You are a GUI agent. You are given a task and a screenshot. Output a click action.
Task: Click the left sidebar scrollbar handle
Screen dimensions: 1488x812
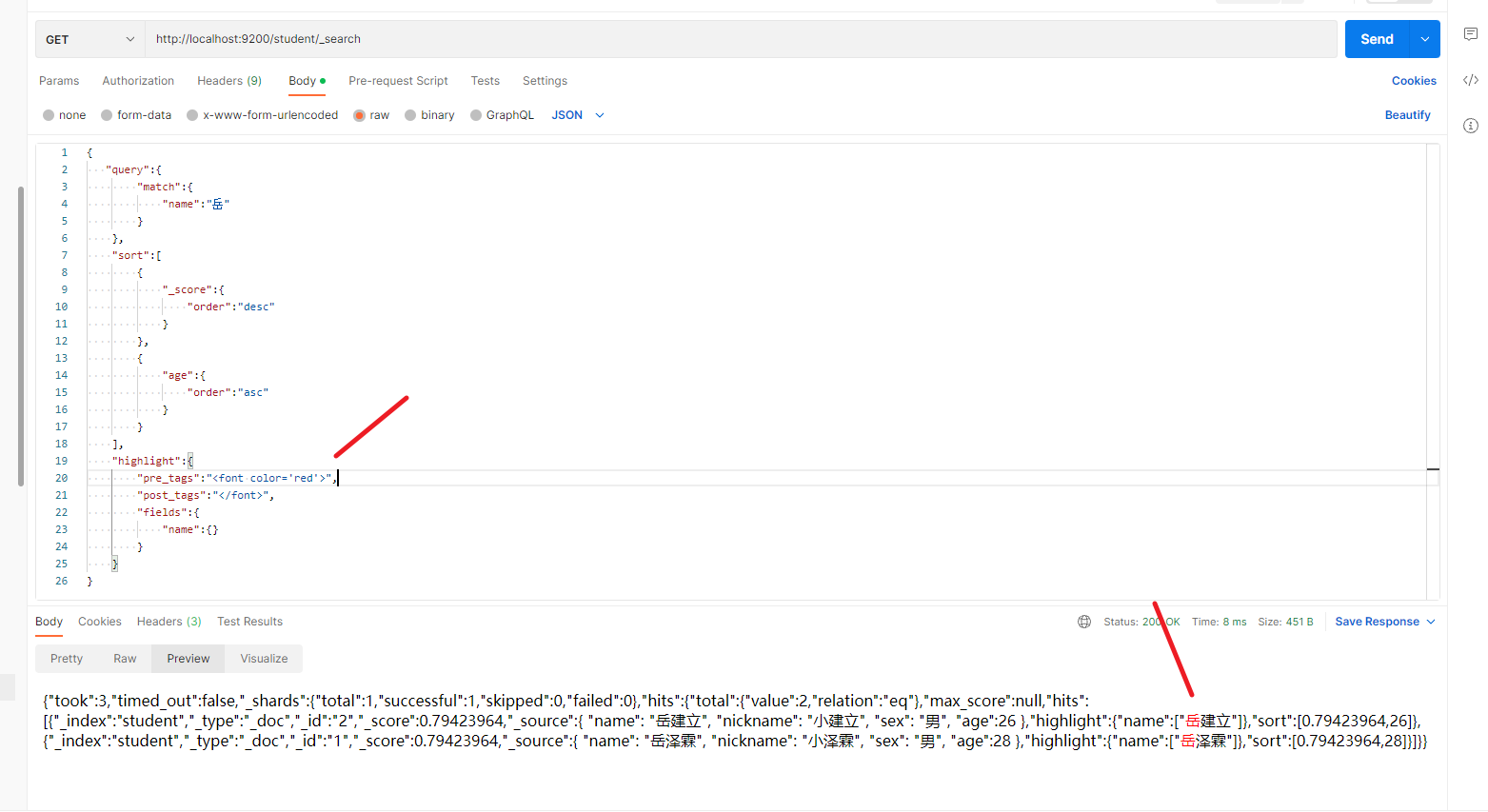(x=21, y=336)
